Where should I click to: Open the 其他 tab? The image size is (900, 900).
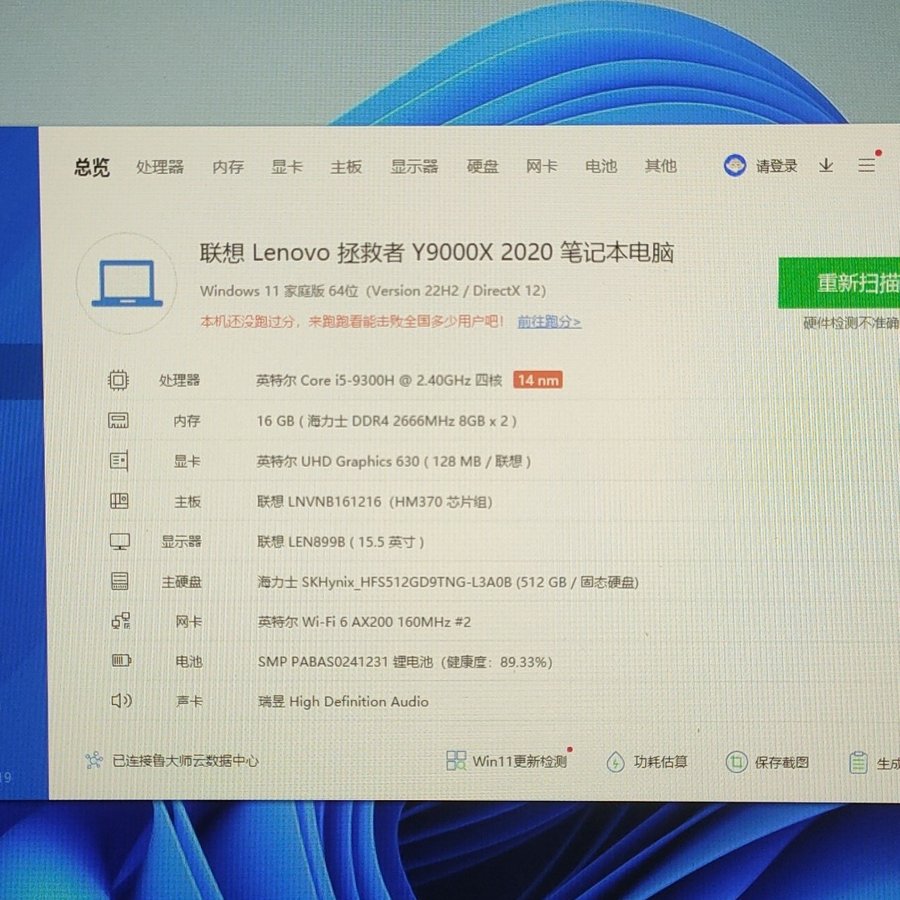[x=661, y=166]
